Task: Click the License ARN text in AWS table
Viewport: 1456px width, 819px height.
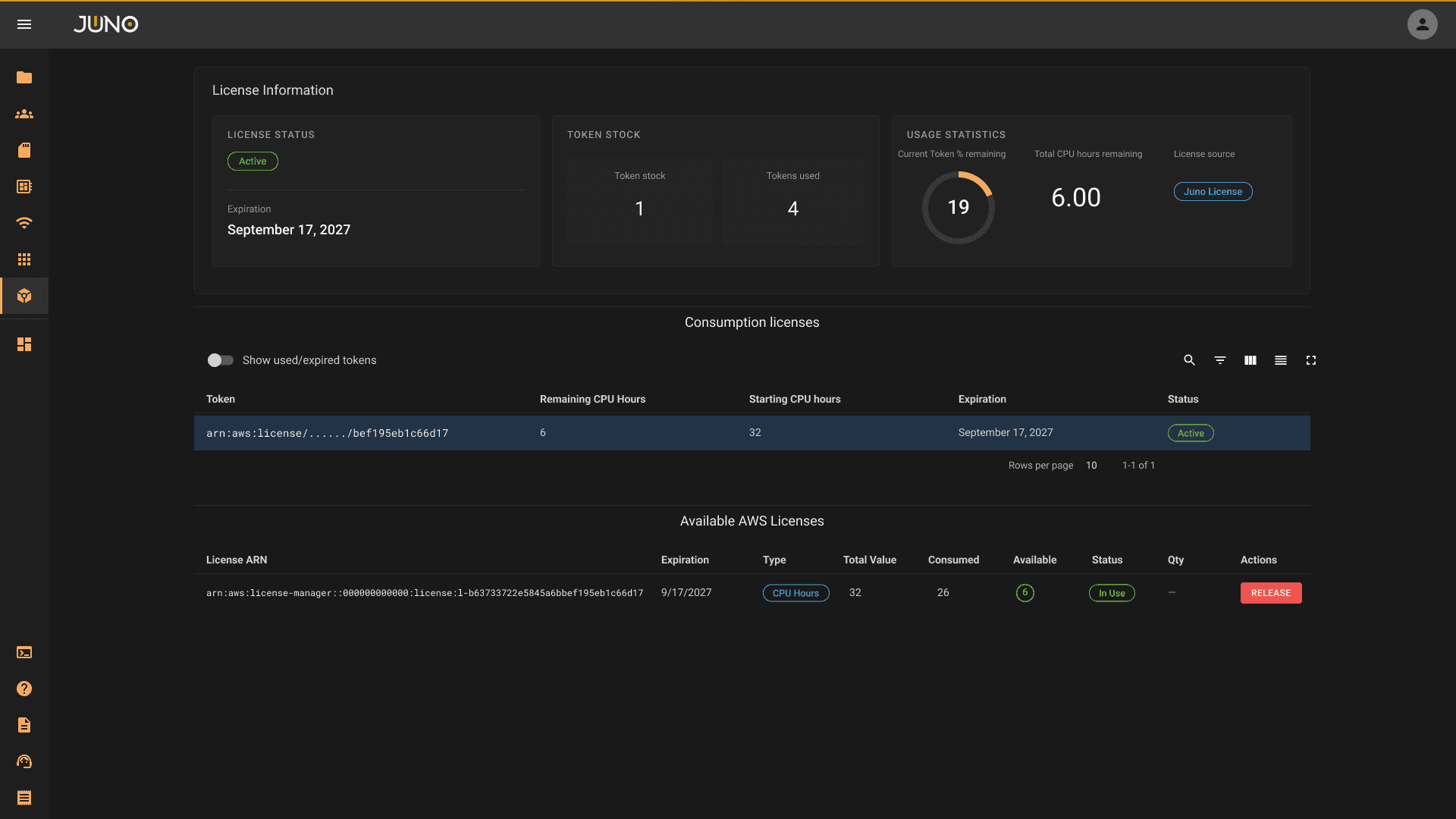Action: click(x=424, y=593)
